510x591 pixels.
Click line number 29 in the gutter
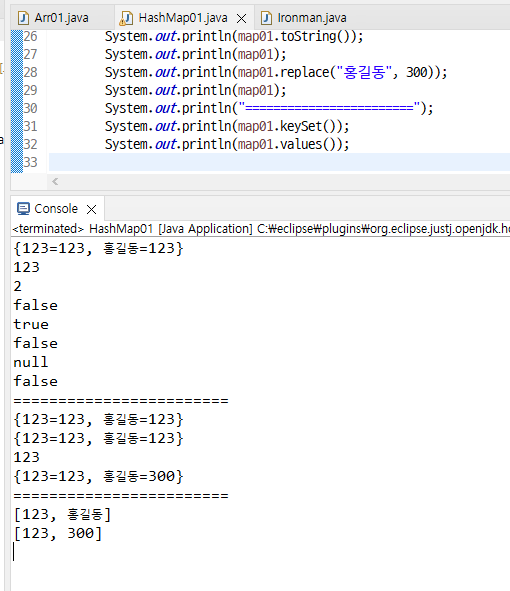click(x=30, y=90)
